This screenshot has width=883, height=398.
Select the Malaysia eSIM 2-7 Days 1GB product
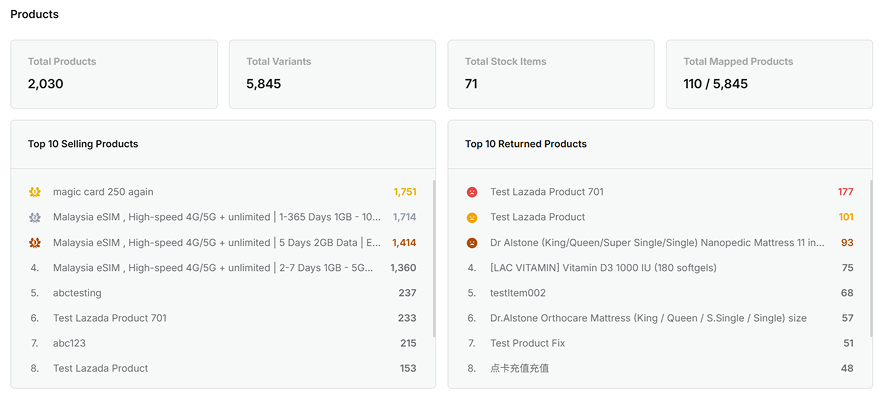(x=213, y=268)
